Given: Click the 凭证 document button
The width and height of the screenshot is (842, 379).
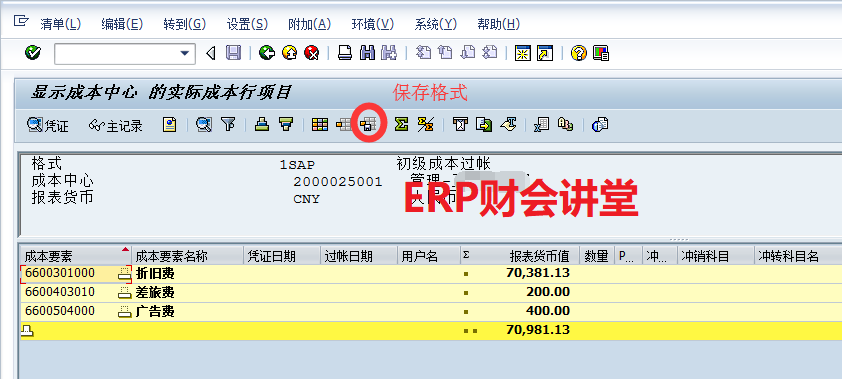Looking at the screenshot, I should click(48, 126).
